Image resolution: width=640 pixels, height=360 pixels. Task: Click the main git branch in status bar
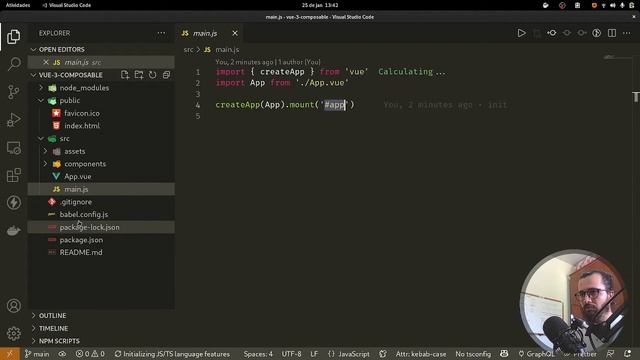point(37,354)
